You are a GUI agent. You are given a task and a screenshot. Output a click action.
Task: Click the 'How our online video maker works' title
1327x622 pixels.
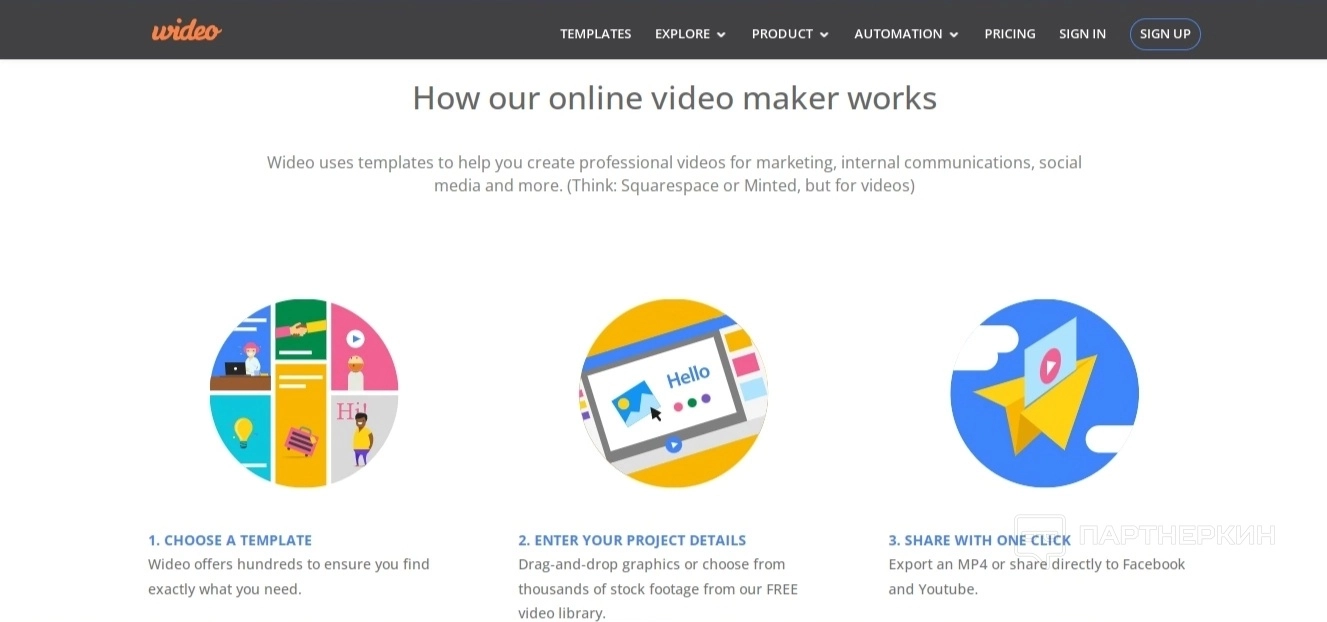[x=674, y=98]
